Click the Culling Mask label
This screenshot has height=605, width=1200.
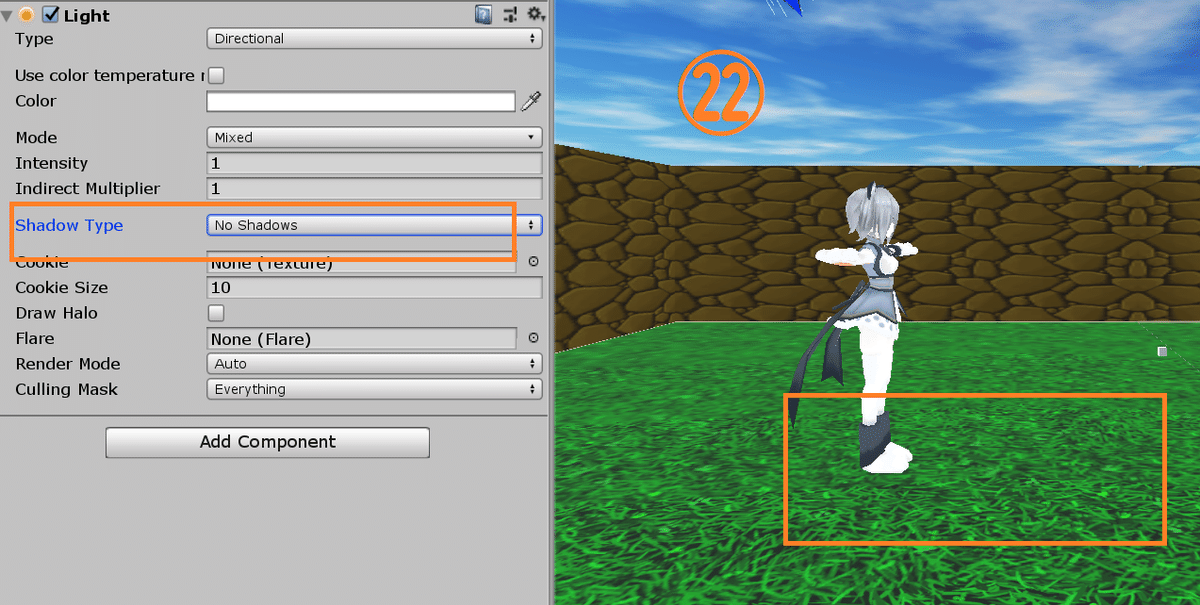tap(66, 390)
